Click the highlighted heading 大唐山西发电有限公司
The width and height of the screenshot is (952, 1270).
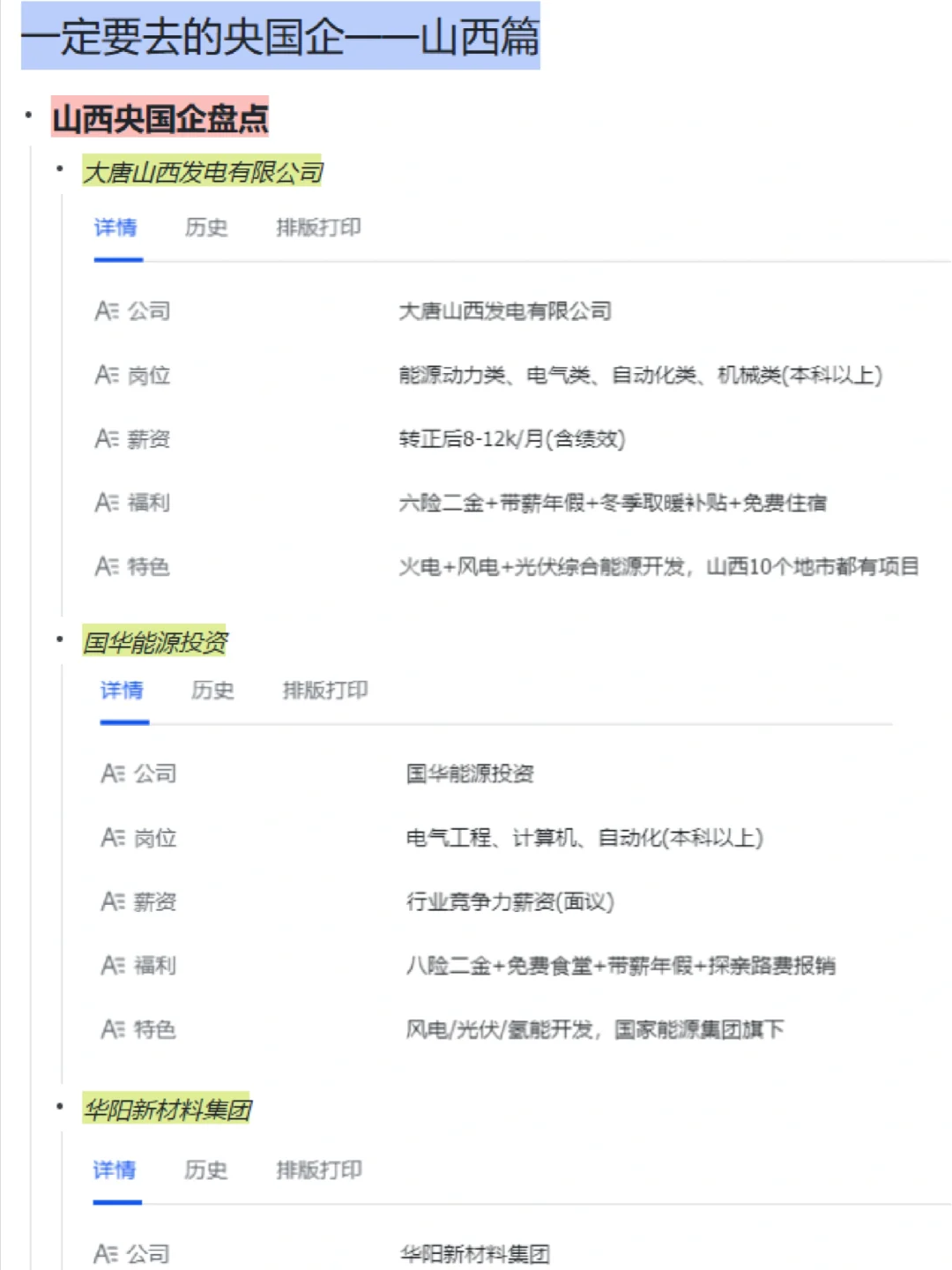point(203,172)
